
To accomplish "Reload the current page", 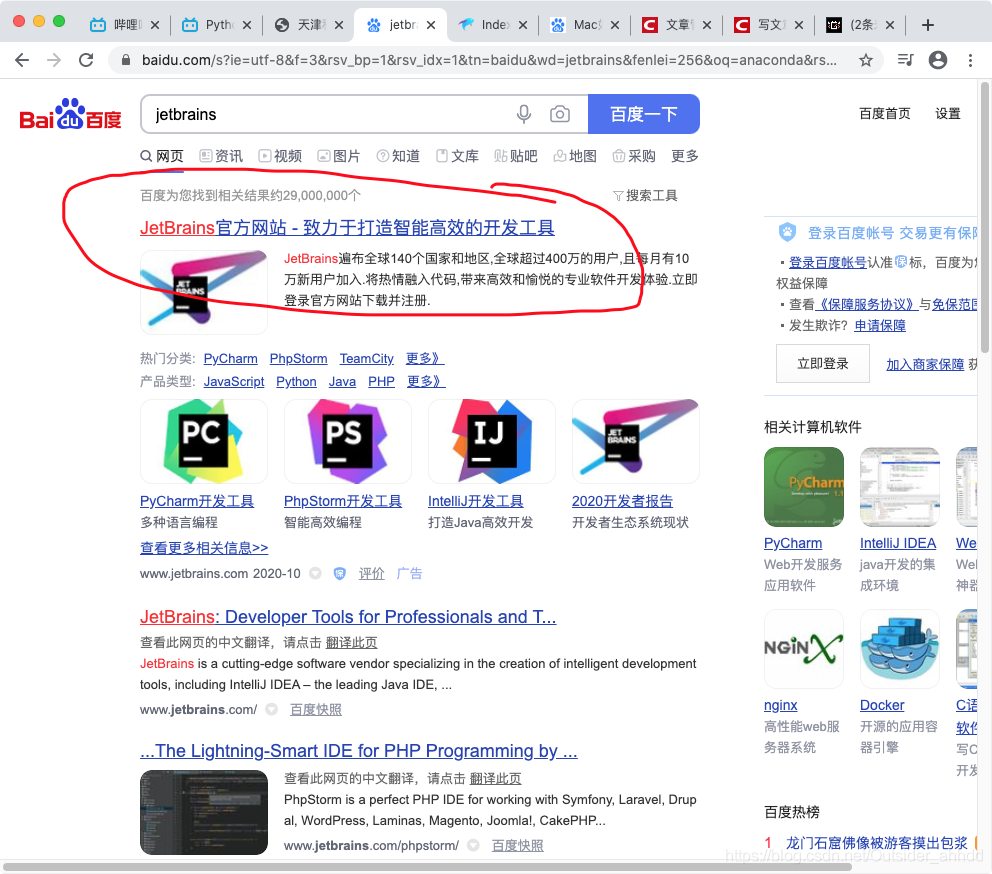I will click(86, 60).
